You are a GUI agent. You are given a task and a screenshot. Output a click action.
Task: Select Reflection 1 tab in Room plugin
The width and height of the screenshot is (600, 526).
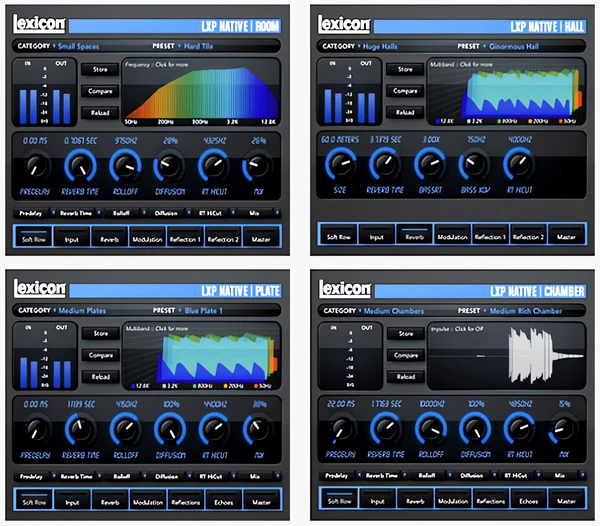[185, 236]
